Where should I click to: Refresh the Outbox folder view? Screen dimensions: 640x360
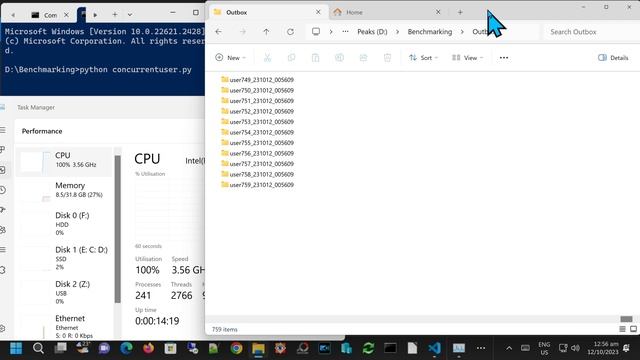click(x=290, y=31)
